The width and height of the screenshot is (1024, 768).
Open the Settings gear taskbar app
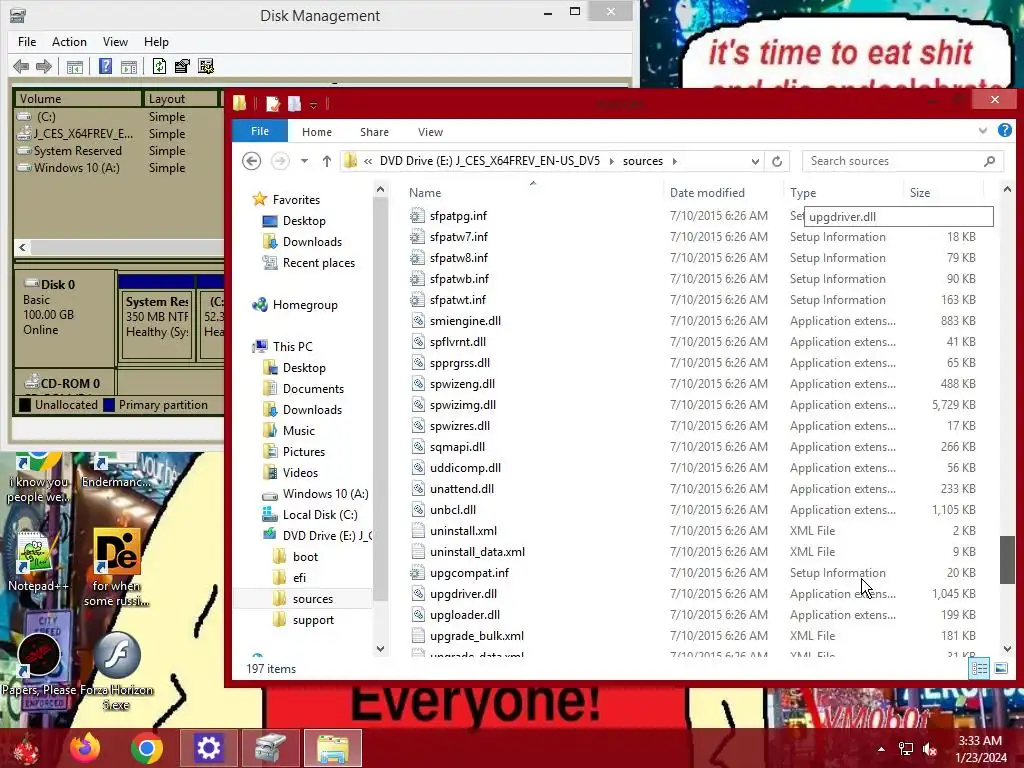click(x=208, y=748)
